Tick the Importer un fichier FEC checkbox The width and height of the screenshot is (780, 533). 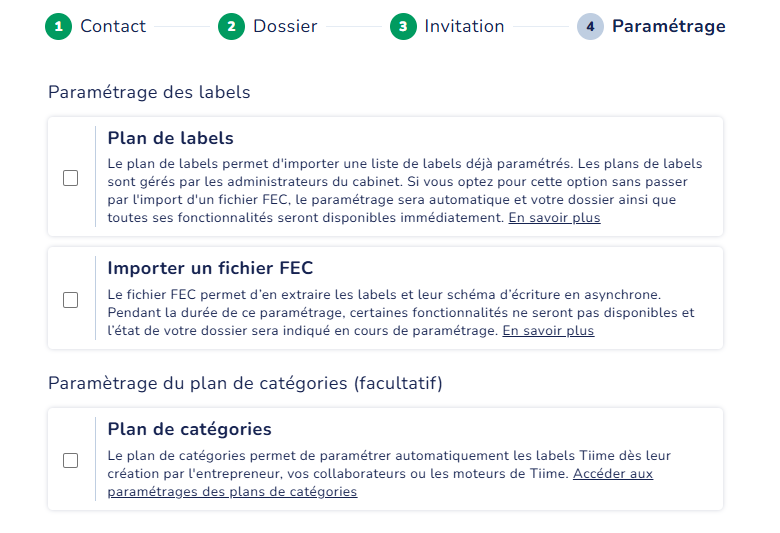71,300
